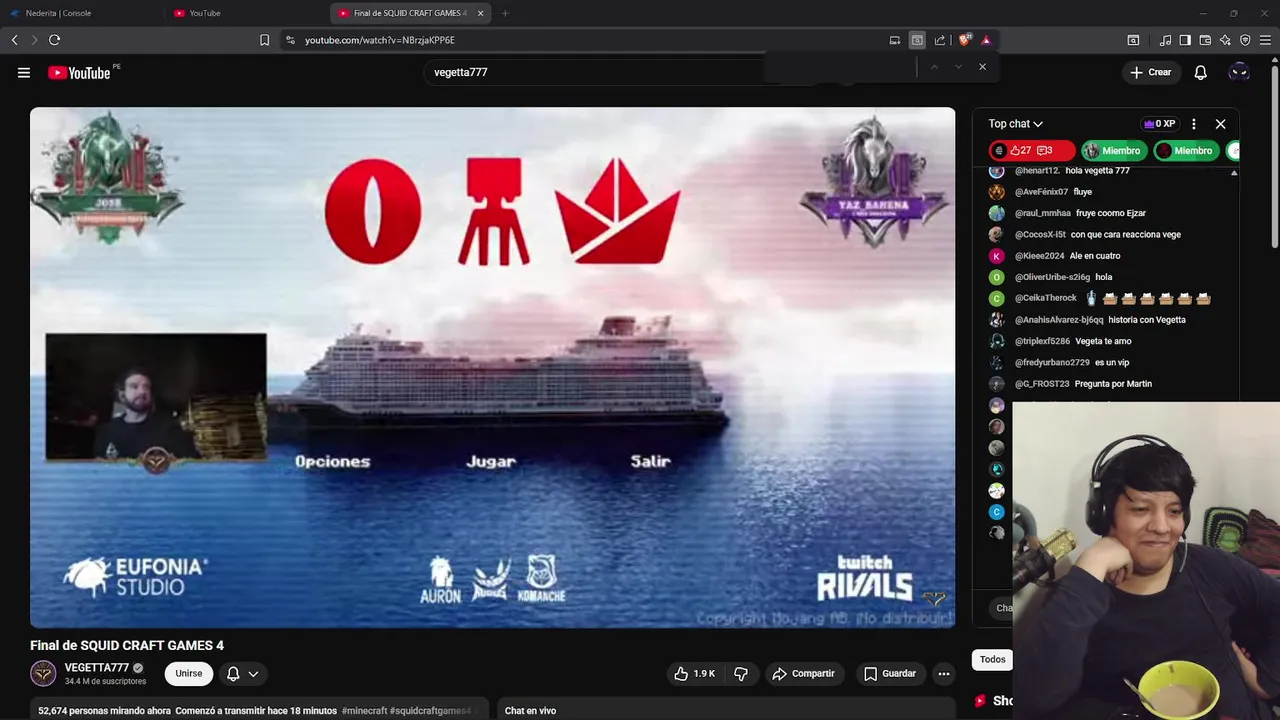Toggle the browser sidebar panel icon
The width and height of the screenshot is (1280, 720).
pos(1185,40)
